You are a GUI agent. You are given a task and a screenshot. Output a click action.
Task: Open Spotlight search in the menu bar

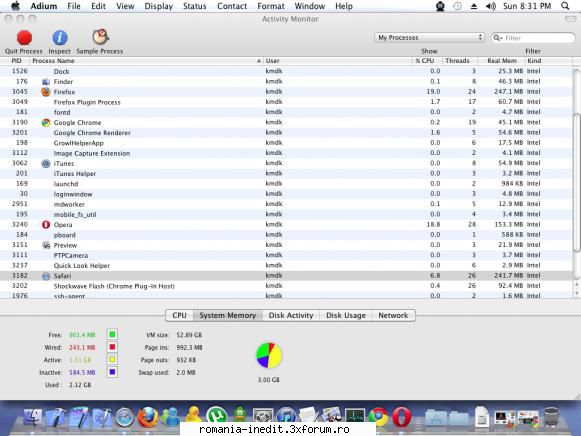[x=565, y=6]
